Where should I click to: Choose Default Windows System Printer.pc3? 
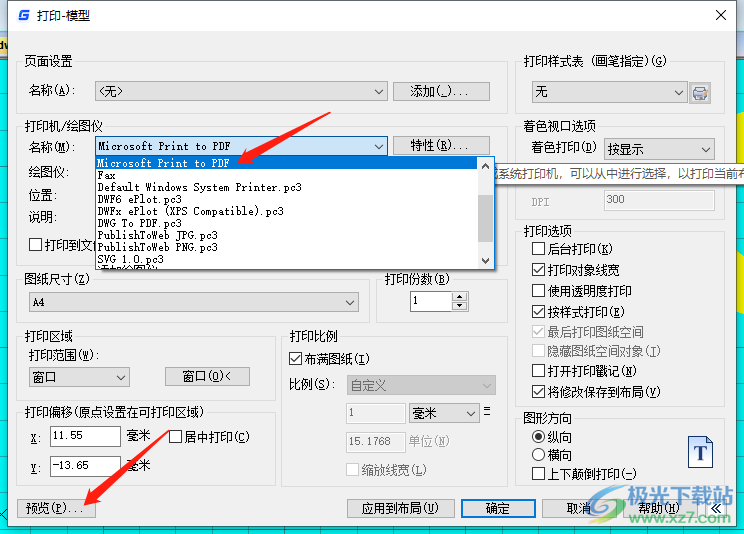pos(286,187)
